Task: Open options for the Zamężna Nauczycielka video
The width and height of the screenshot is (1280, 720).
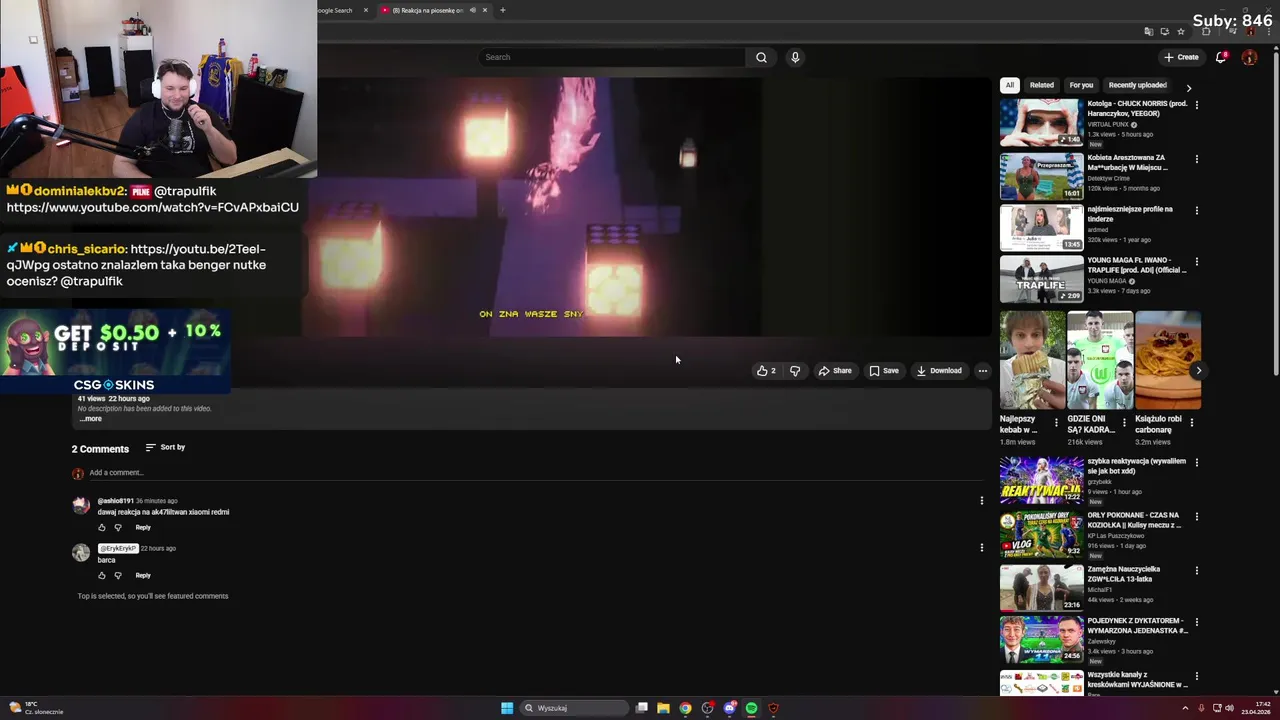Action: [x=1197, y=571]
